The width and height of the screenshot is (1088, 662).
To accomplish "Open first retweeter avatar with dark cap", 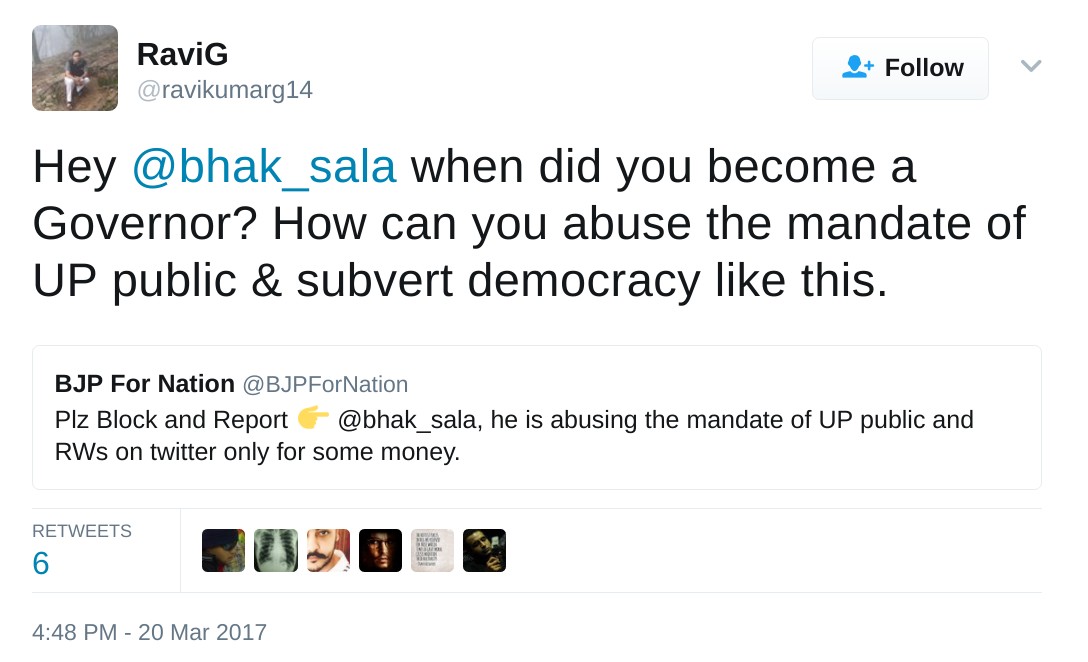I will coord(223,550).
